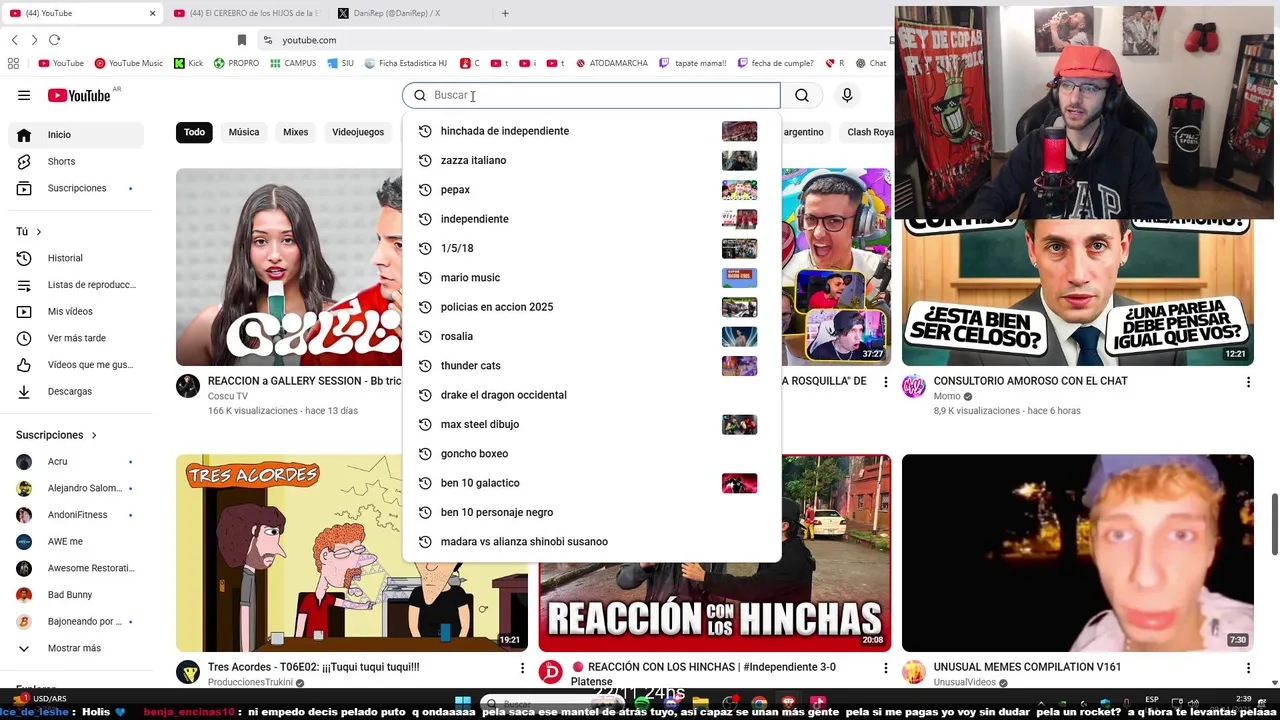The image size is (1280, 720).
Task: Choose suggestion 'rosalia'
Action: pos(591,336)
